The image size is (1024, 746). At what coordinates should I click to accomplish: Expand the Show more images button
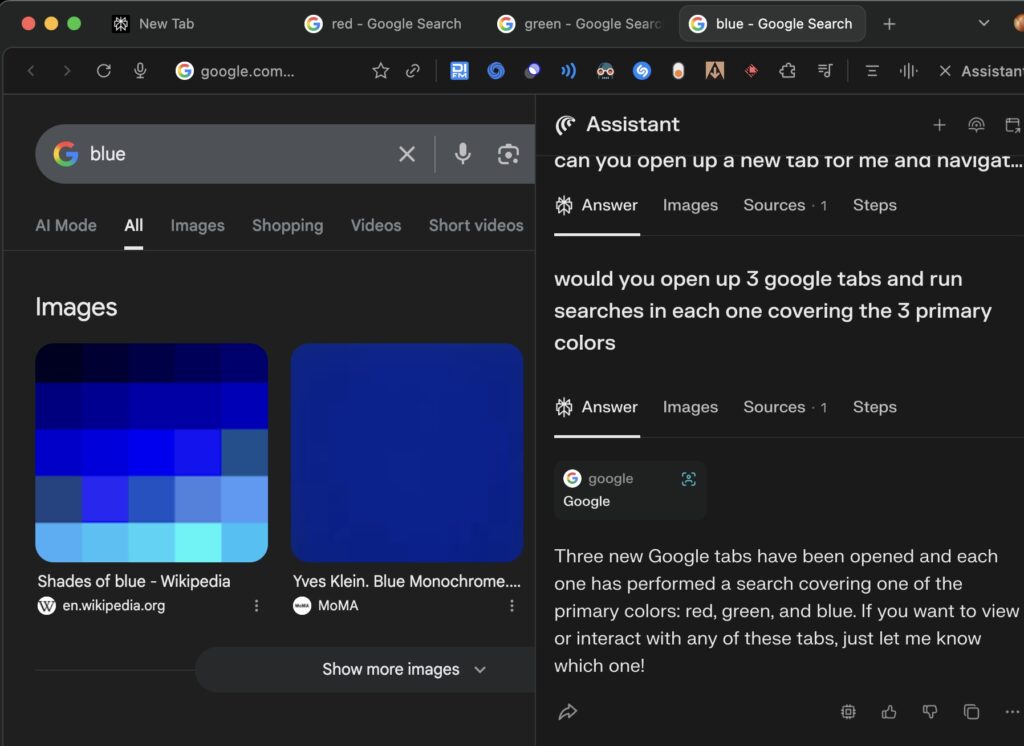tap(403, 670)
